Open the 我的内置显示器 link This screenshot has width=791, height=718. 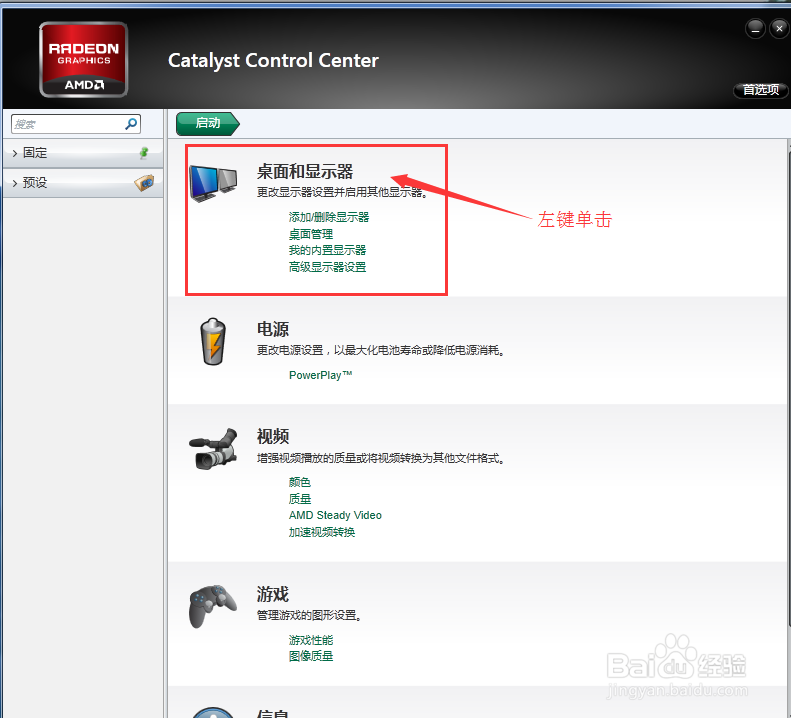(327, 250)
